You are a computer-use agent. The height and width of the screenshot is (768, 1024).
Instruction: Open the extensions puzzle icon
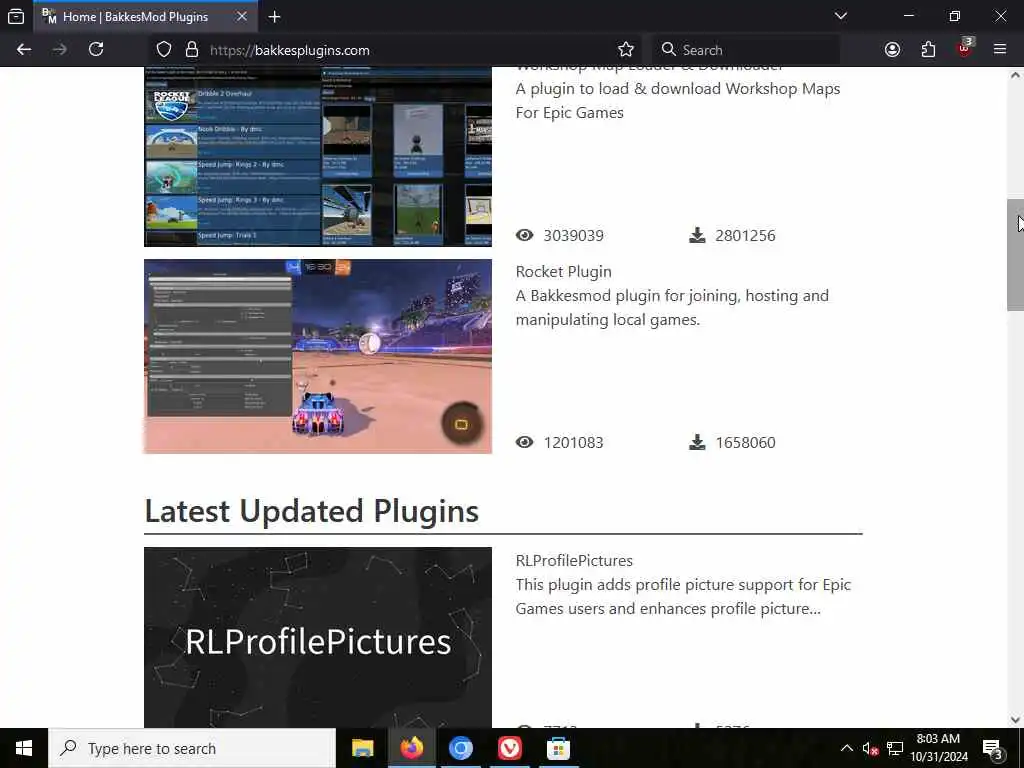pyautogui.click(x=928, y=50)
